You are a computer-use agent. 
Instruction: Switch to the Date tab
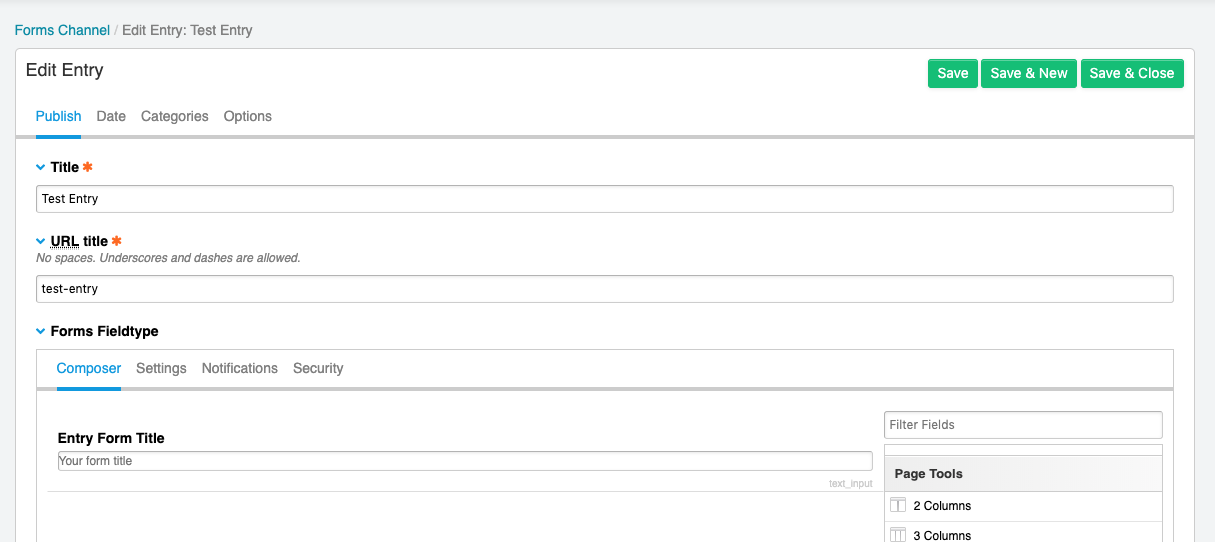point(111,116)
